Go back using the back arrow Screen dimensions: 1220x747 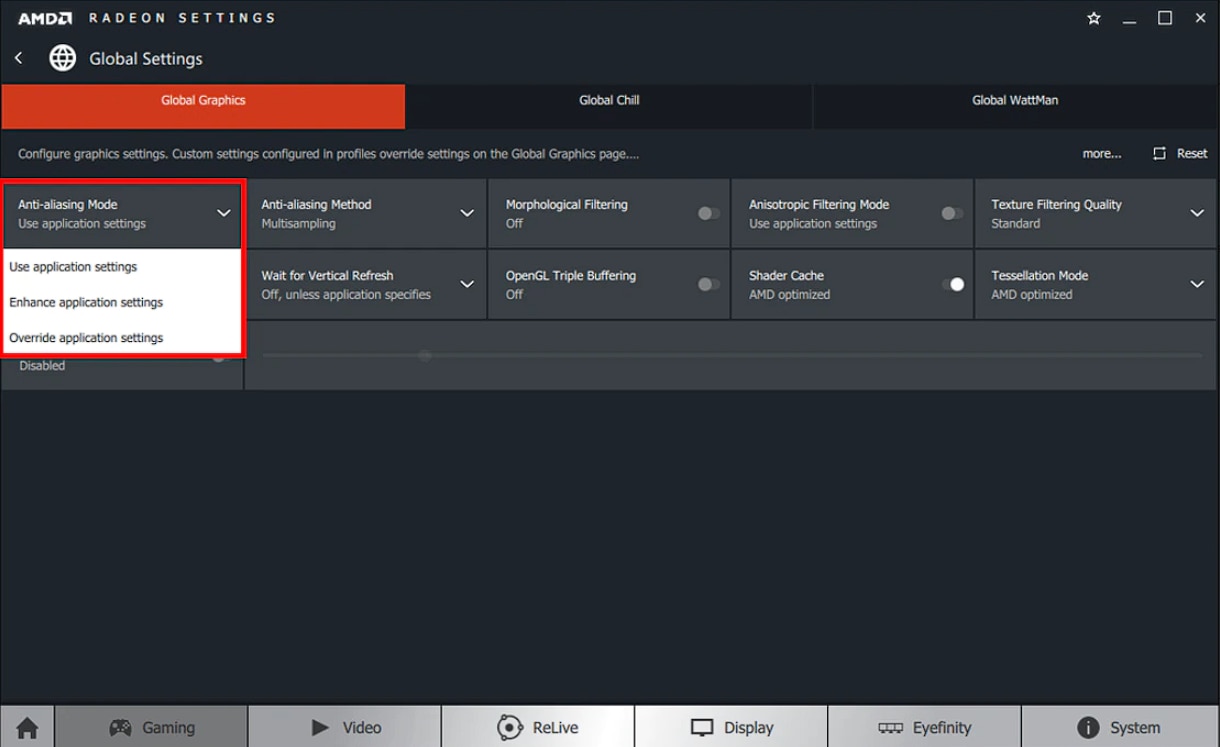(19, 58)
